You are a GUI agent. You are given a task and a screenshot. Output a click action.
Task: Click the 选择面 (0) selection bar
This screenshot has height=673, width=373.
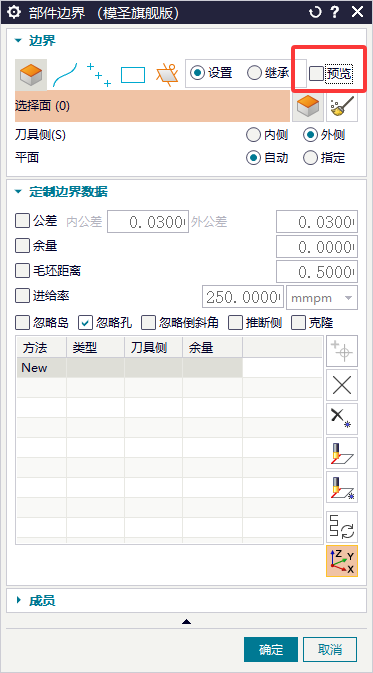click(x=152, y=106)
